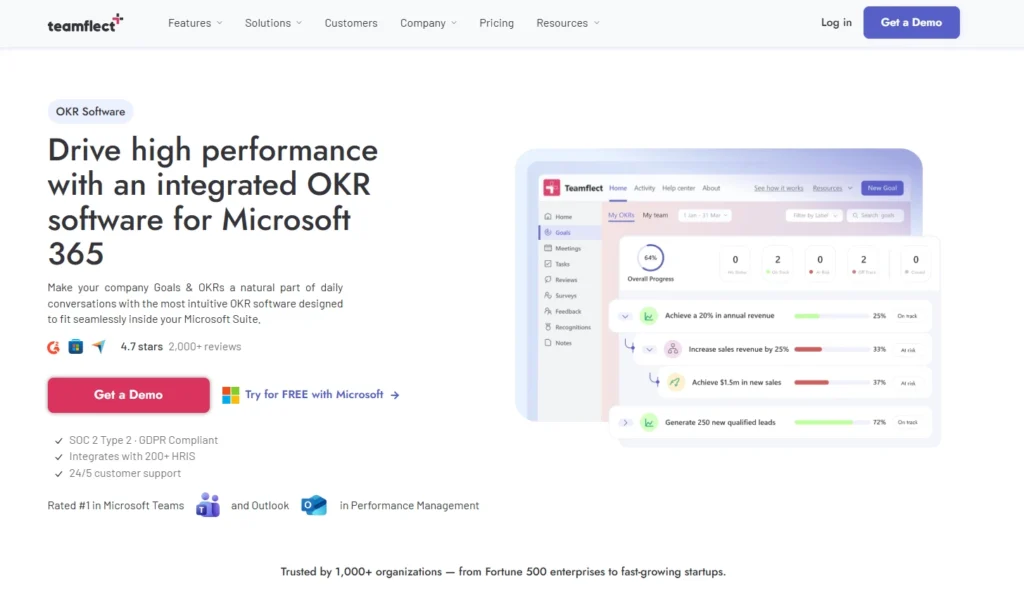1024x600 pixels.
Task: Click the arrow after Try for FREE with Microsoft
Action: (x=394, y=395)
